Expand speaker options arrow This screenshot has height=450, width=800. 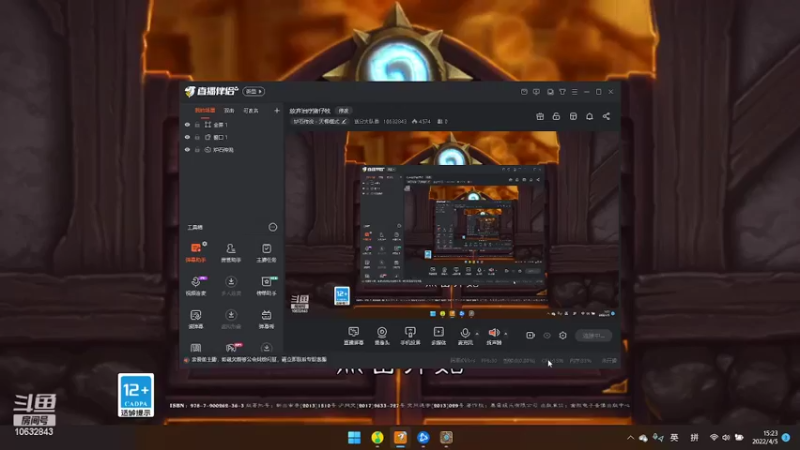coord(506,334)
